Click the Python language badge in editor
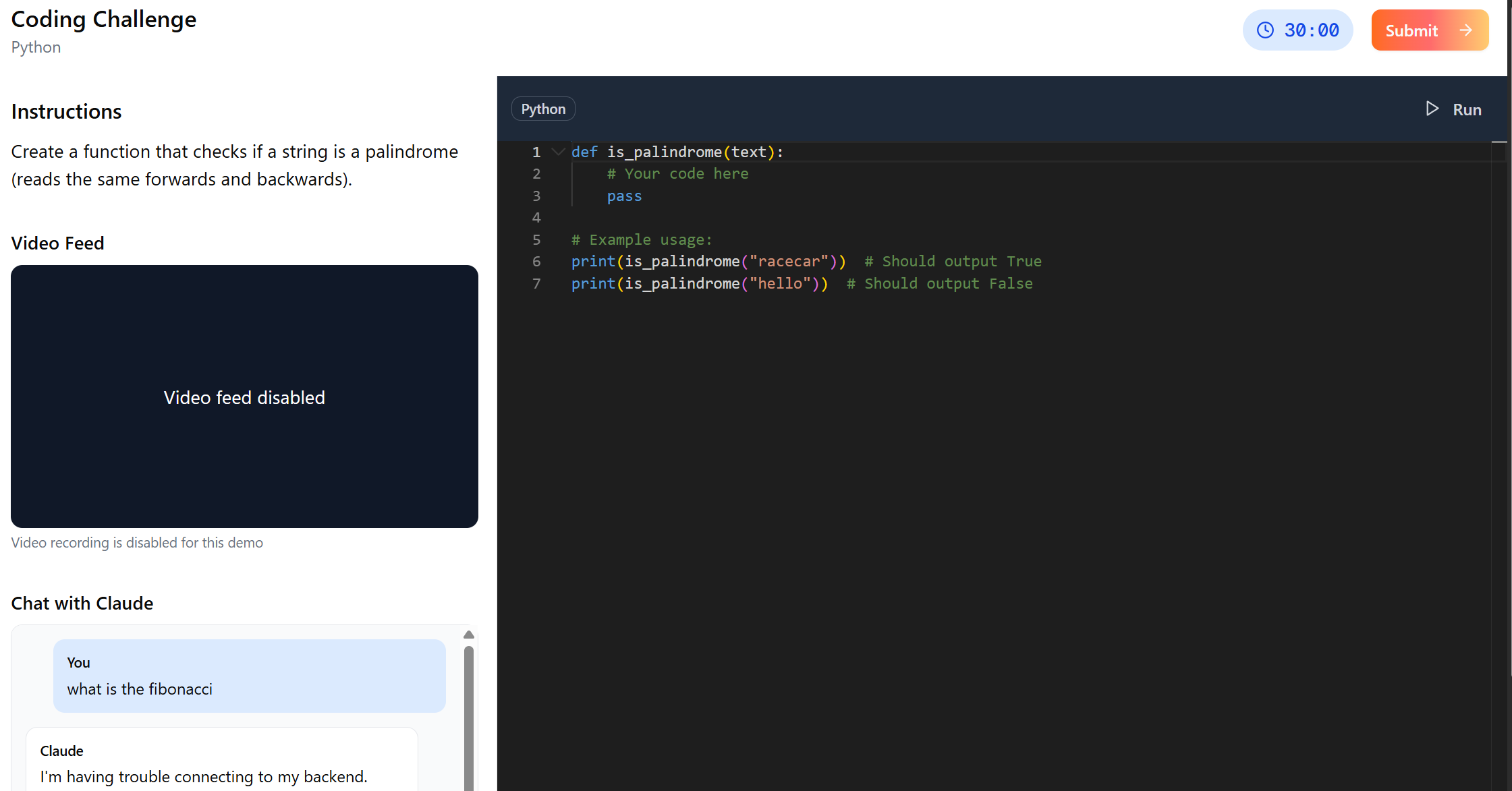The height and width of the screenshot is (791, 1512). [x=543, y=109]
